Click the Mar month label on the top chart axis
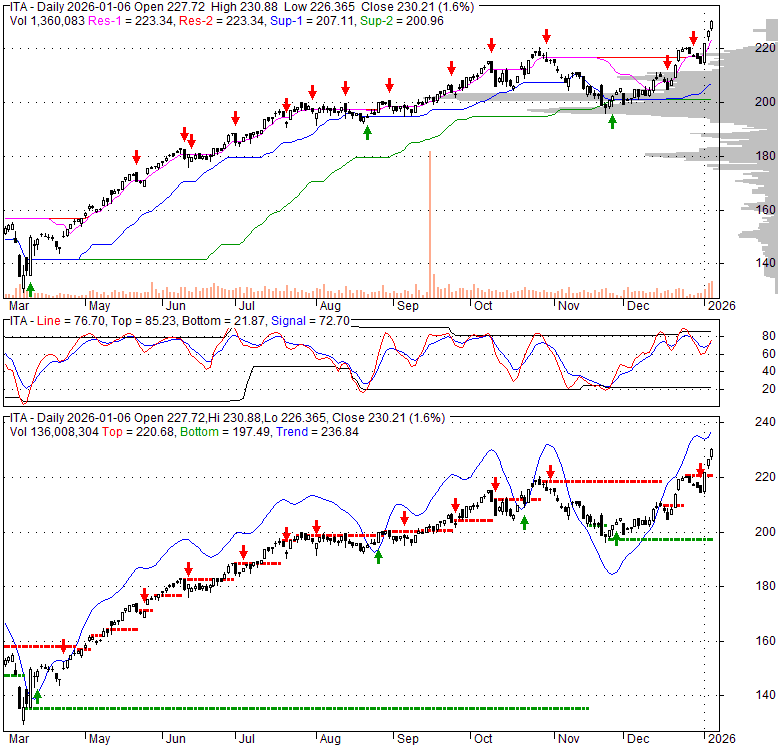Screen dimensions: 780x745 [19, 305]
